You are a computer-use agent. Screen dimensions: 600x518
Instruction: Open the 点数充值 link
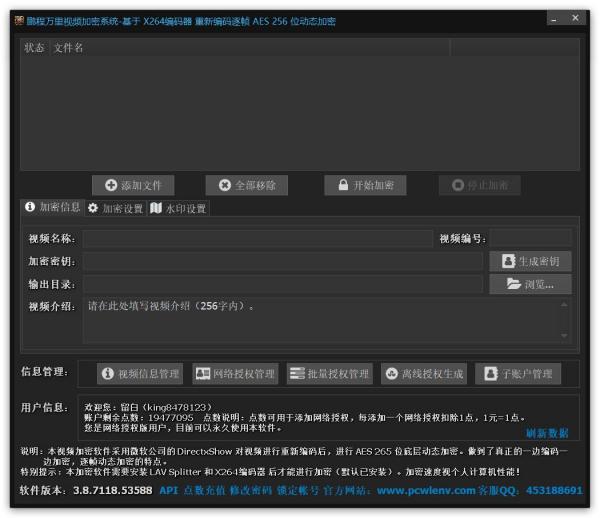[204, 490]
